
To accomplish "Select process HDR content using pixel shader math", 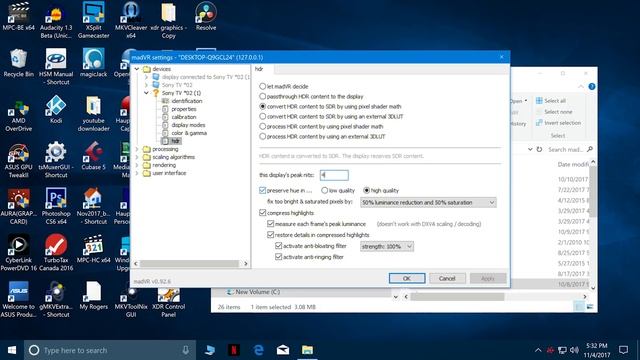I will coord(262,127).
